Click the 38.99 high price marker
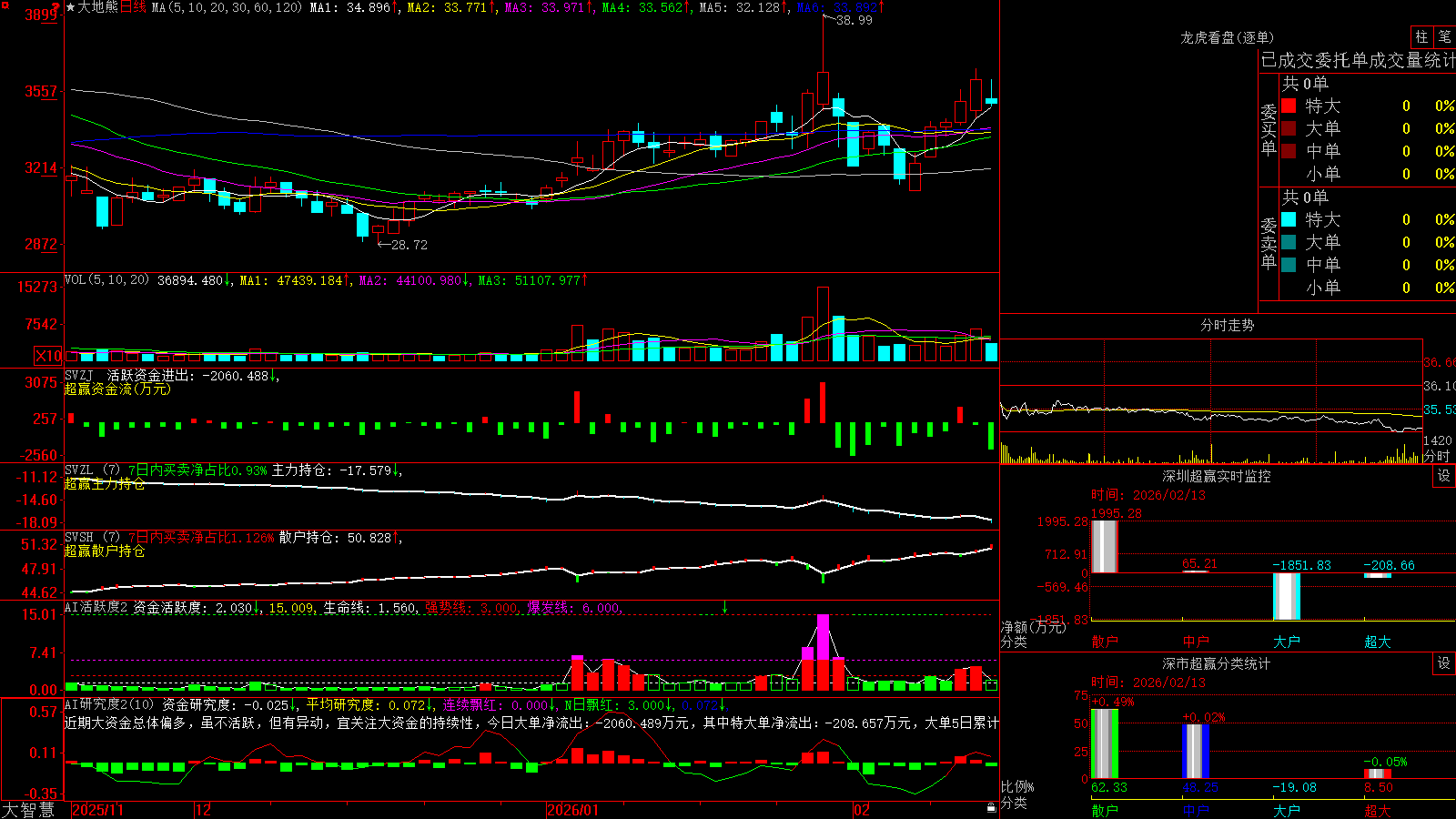 [854, 20]
